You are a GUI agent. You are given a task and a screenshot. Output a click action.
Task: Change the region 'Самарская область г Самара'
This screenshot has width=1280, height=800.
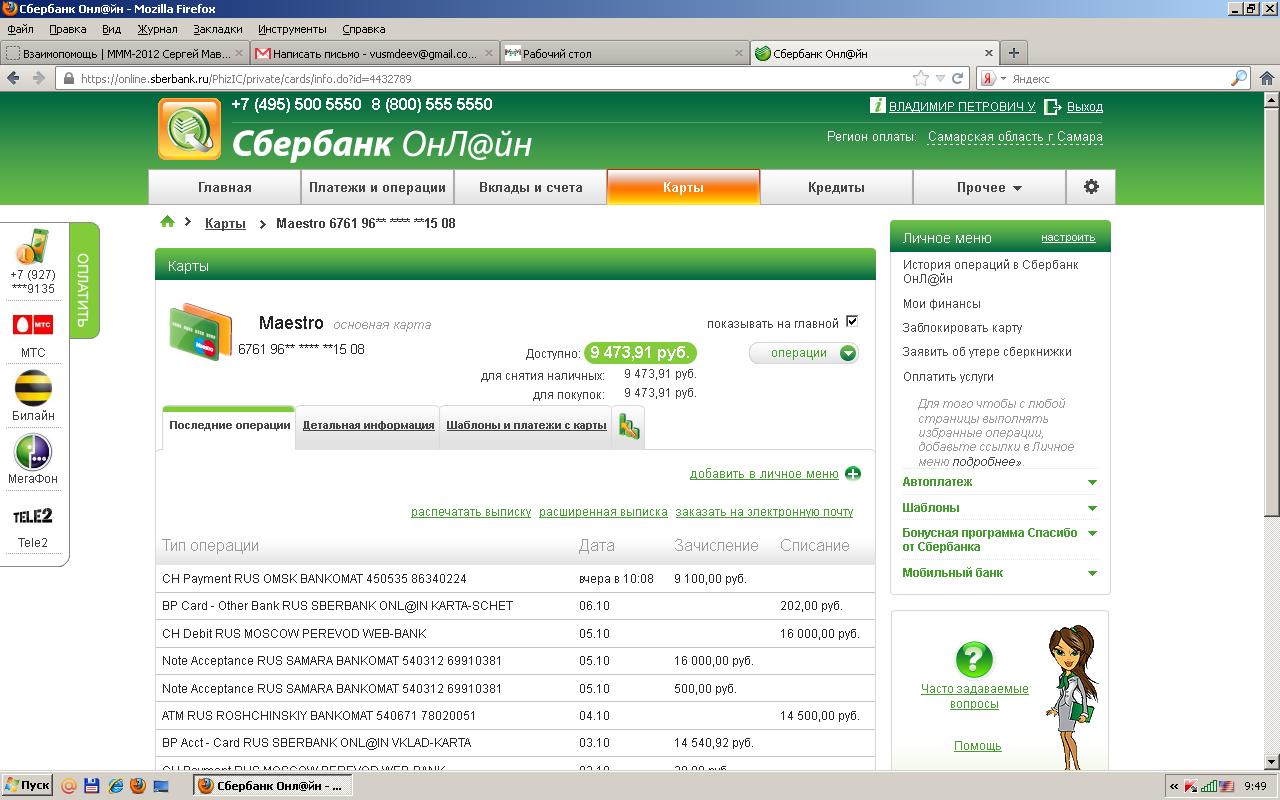pyautogui.click(x=1015, y=137)
